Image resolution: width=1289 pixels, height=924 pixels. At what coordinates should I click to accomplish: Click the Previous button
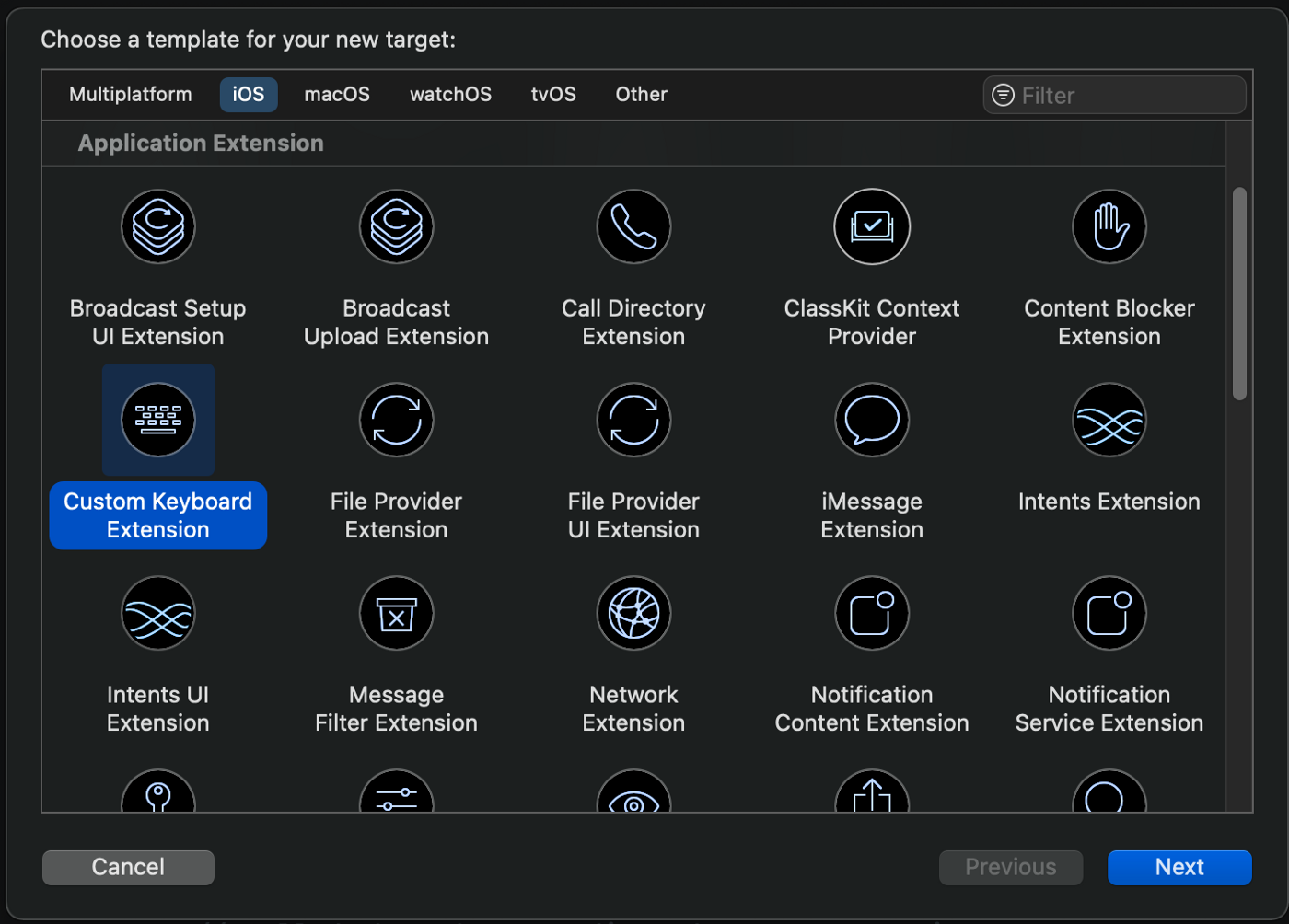pos(1011,867)
